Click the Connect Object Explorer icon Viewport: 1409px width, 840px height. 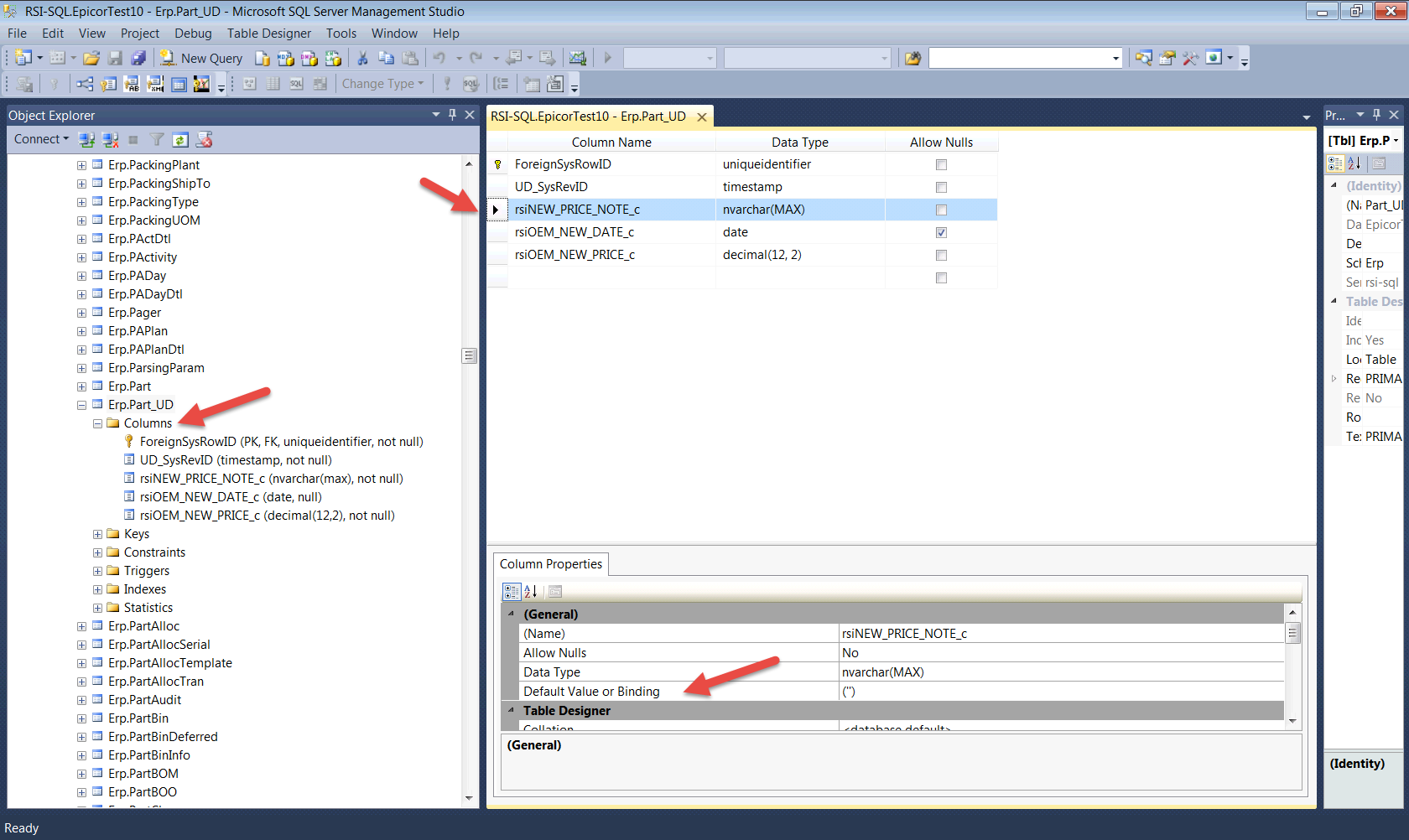[x=86, y=139]
